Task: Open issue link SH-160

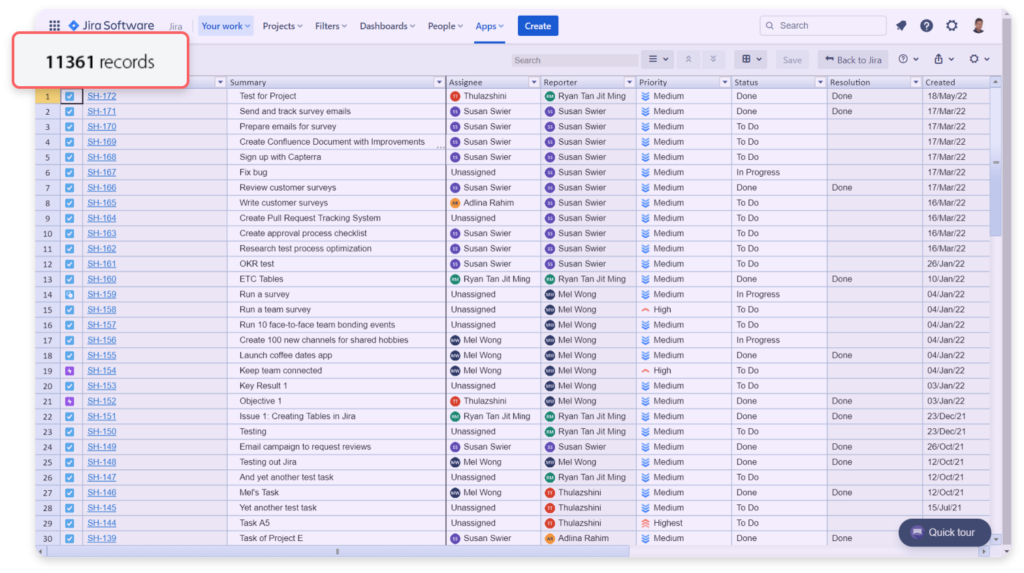Action: point(102,279)
